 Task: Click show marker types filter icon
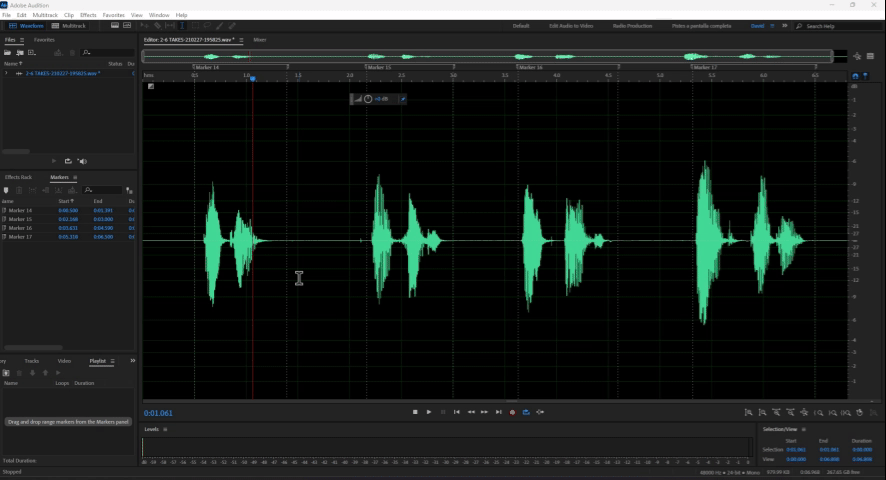tap(129, 191)
